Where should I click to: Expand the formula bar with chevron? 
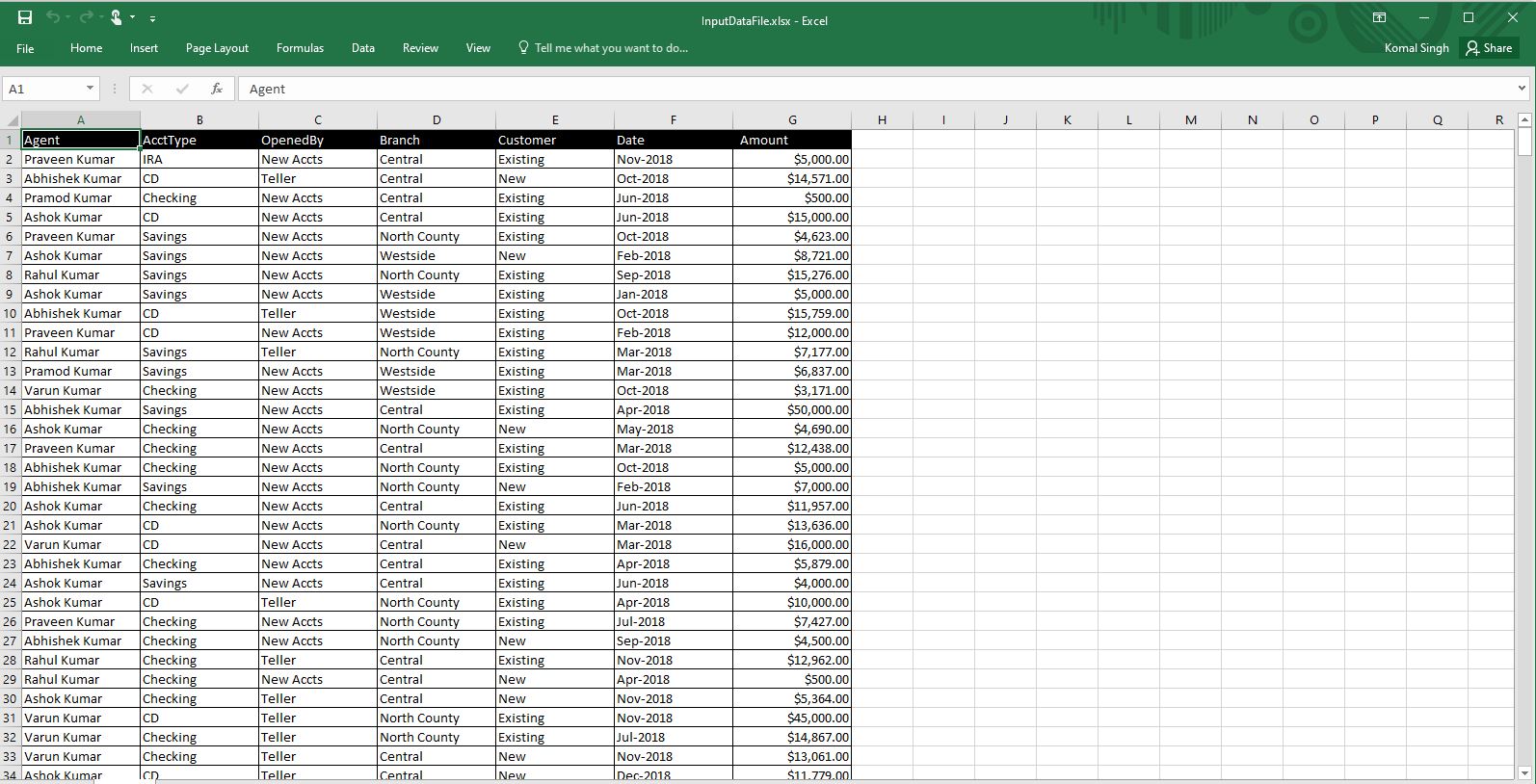pos(1522,89)
